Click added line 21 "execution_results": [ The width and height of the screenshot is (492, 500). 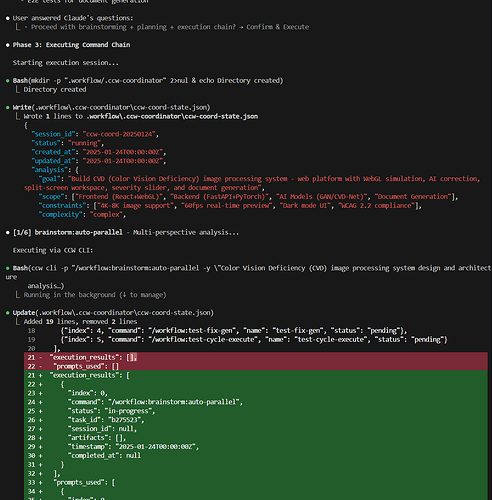[x=256, y=375]
